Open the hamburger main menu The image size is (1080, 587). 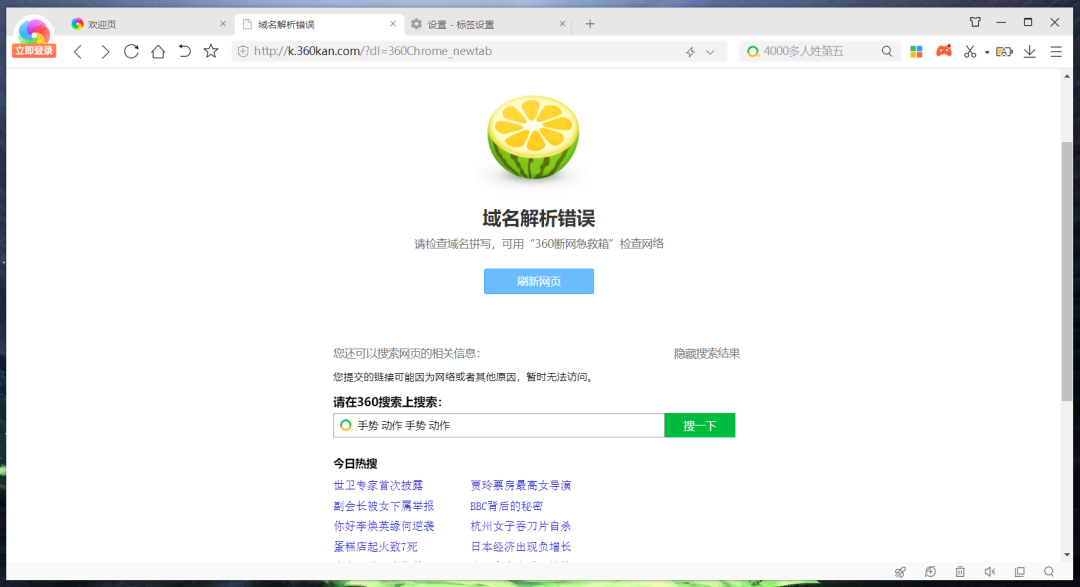[x=1056, y=52]
